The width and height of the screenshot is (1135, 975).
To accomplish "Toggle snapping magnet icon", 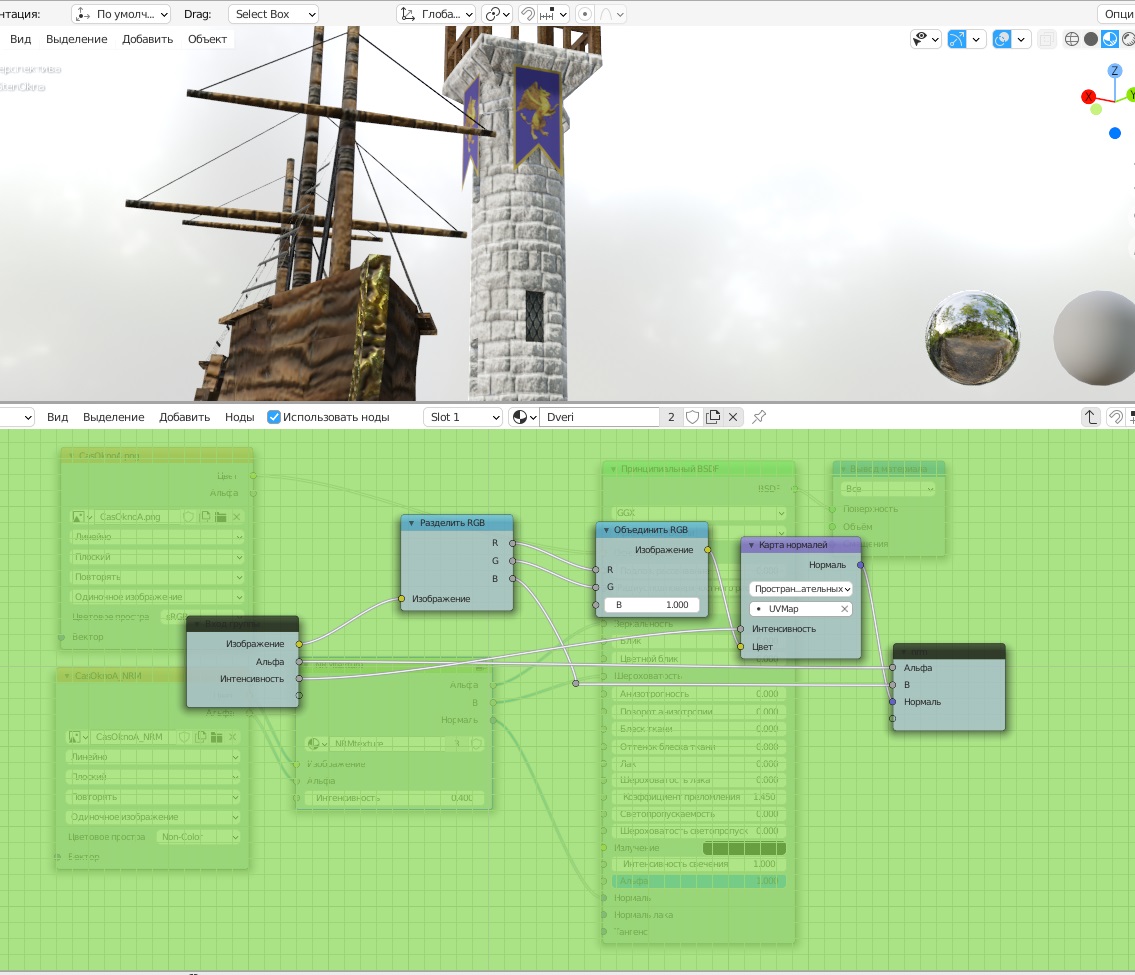I will pyautogui.click(x=528, y=14).
